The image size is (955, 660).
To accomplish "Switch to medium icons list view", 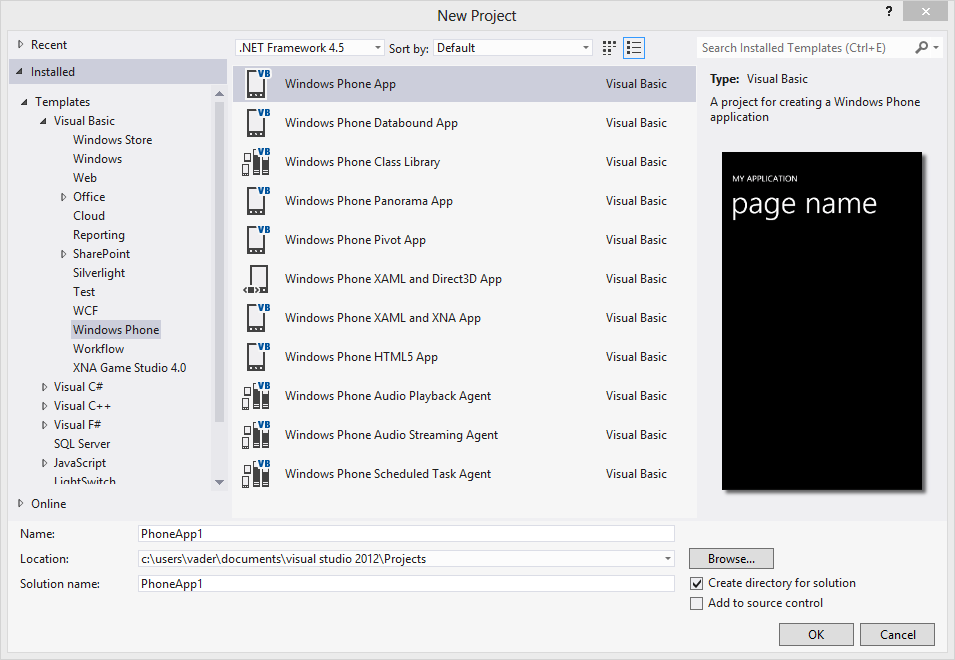I will tap(634, 48).
